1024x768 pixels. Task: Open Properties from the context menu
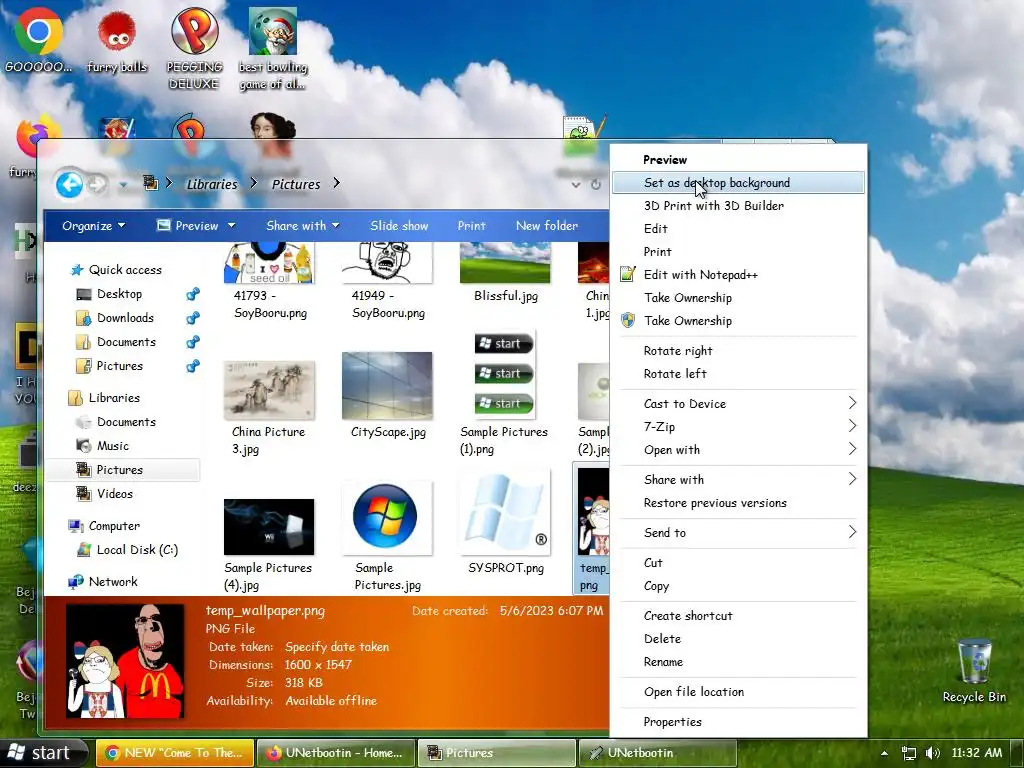[x=738, y=722]
